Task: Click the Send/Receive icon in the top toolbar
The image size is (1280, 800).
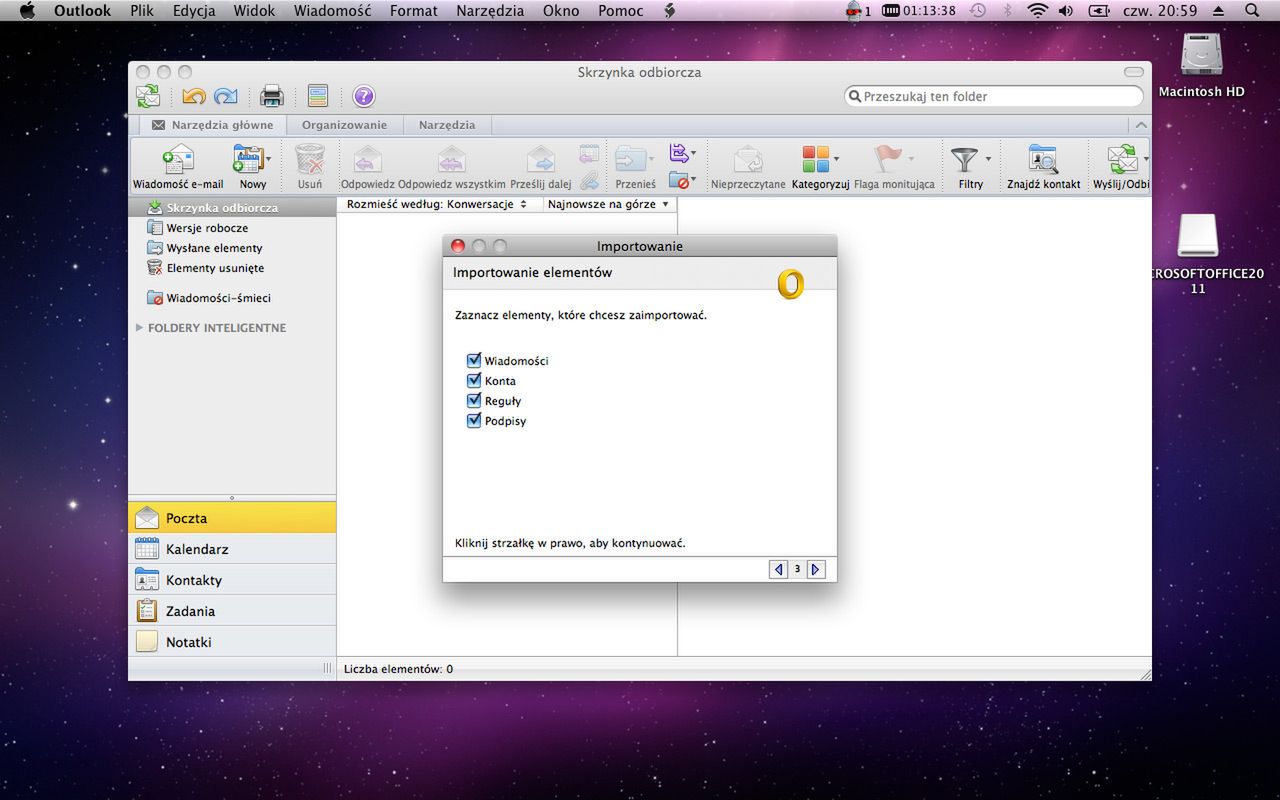Action: [x=148, y=96]
